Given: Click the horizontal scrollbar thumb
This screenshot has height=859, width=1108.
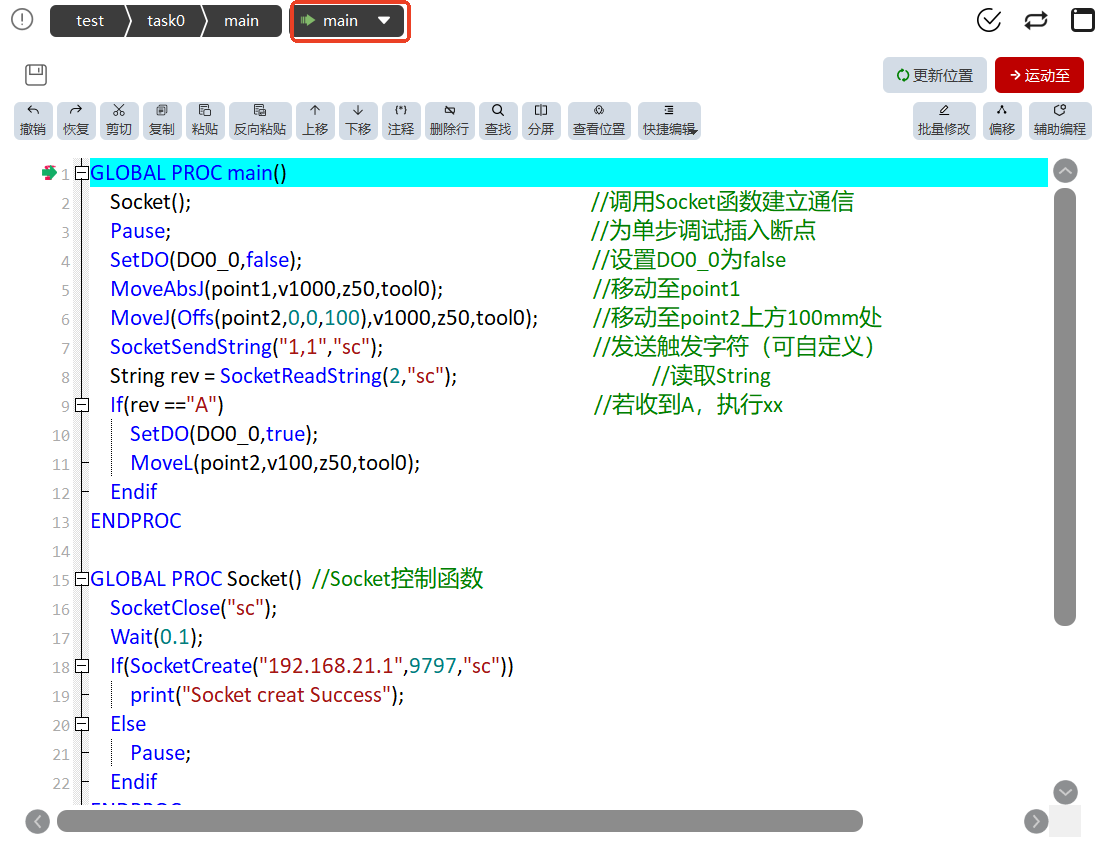Looking at the screenshot, I should pyautogui.click(x=459, y=821).
